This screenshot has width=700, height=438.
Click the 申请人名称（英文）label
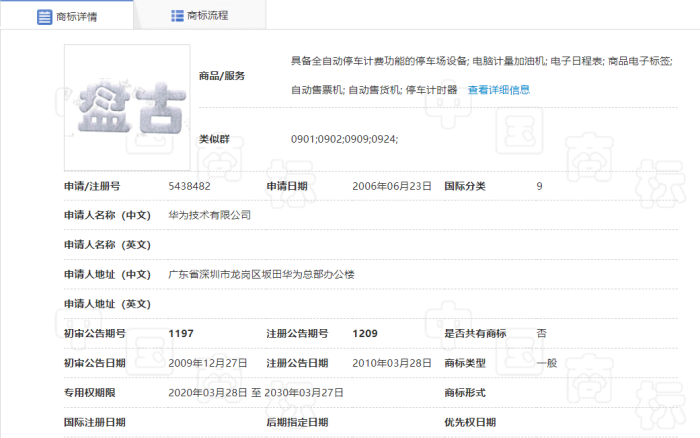click(108, 245)
